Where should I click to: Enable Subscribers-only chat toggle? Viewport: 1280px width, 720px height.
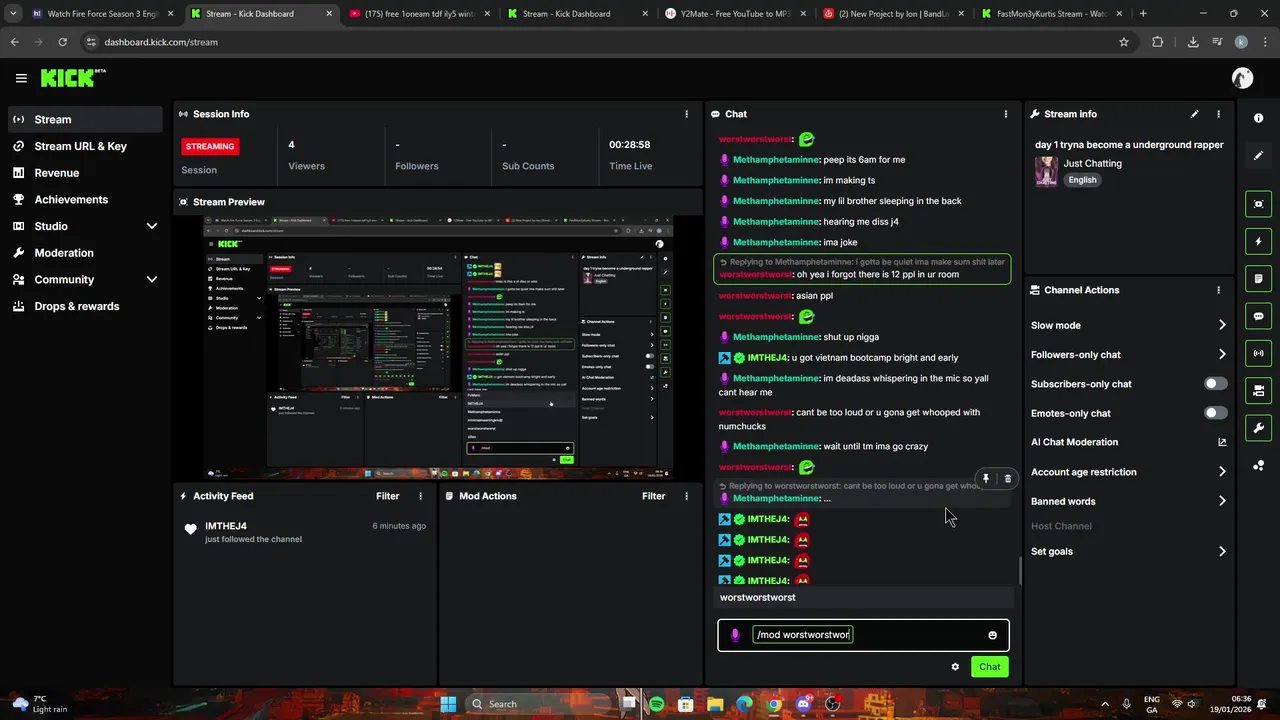click(x=1215, y=384)
